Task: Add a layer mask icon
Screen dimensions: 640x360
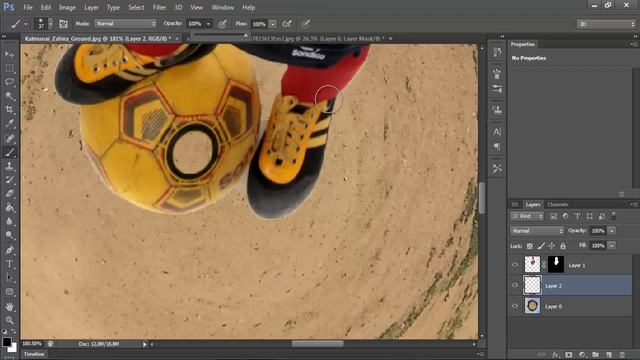Action: (569, 355)
